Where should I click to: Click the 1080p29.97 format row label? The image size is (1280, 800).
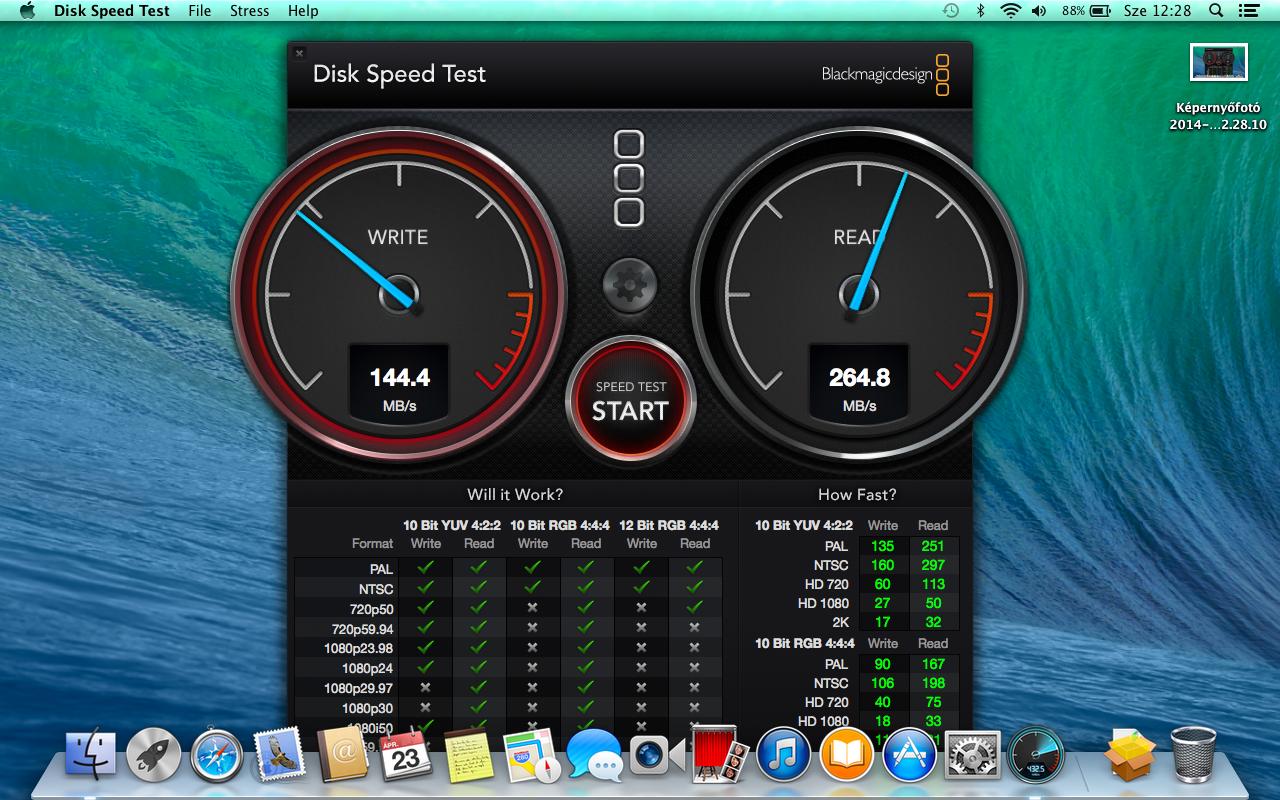coord(359,688)
